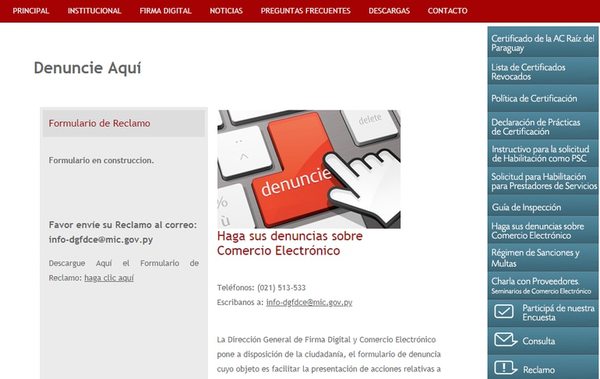
Task: Open Guía de Inspección sidebar button
Action: 543,207
